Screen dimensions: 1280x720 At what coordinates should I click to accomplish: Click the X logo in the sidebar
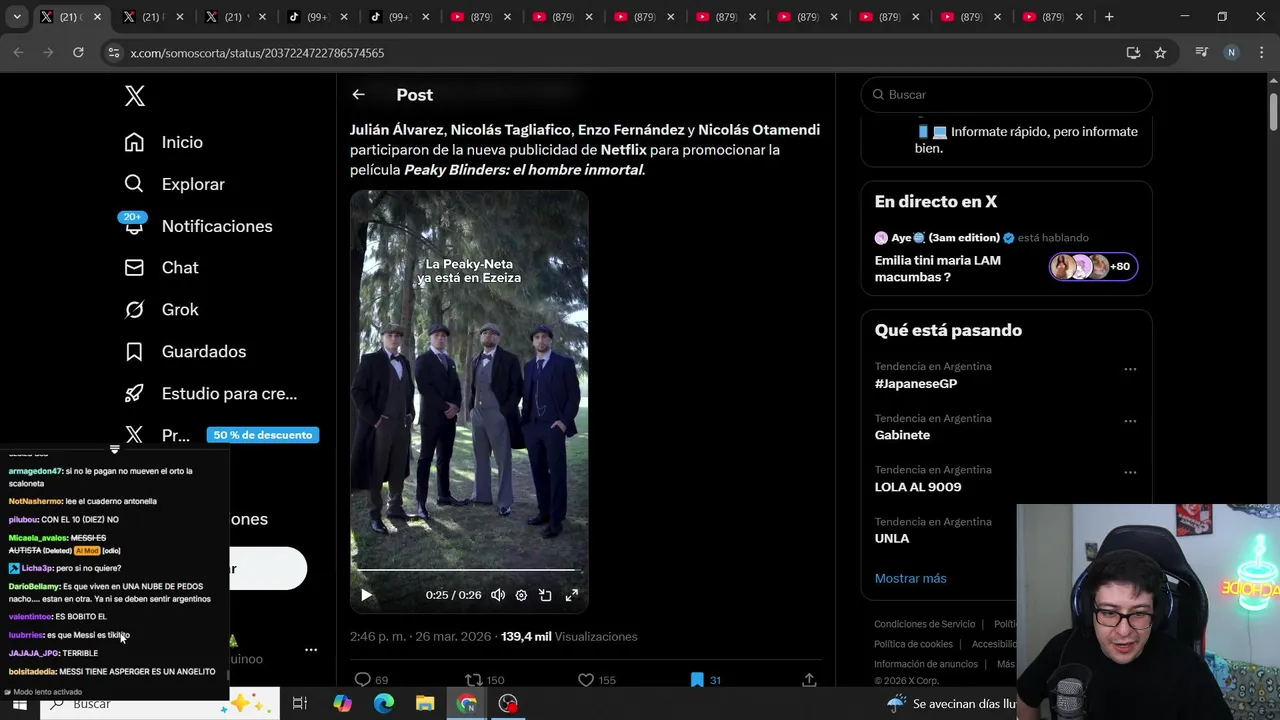coord(135,96)
